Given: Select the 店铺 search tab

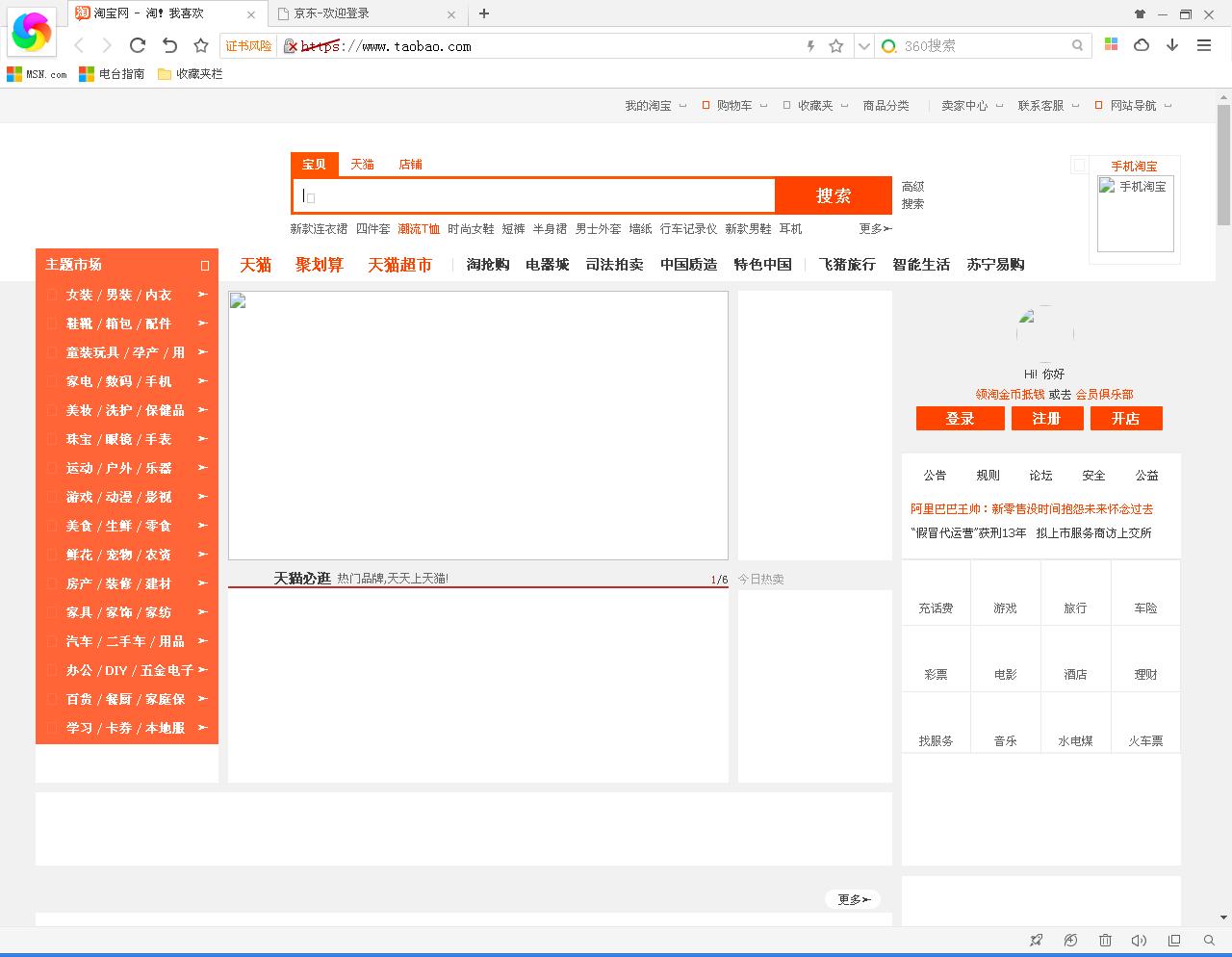Looking at the screenshot, I should (x=410, y=165).
